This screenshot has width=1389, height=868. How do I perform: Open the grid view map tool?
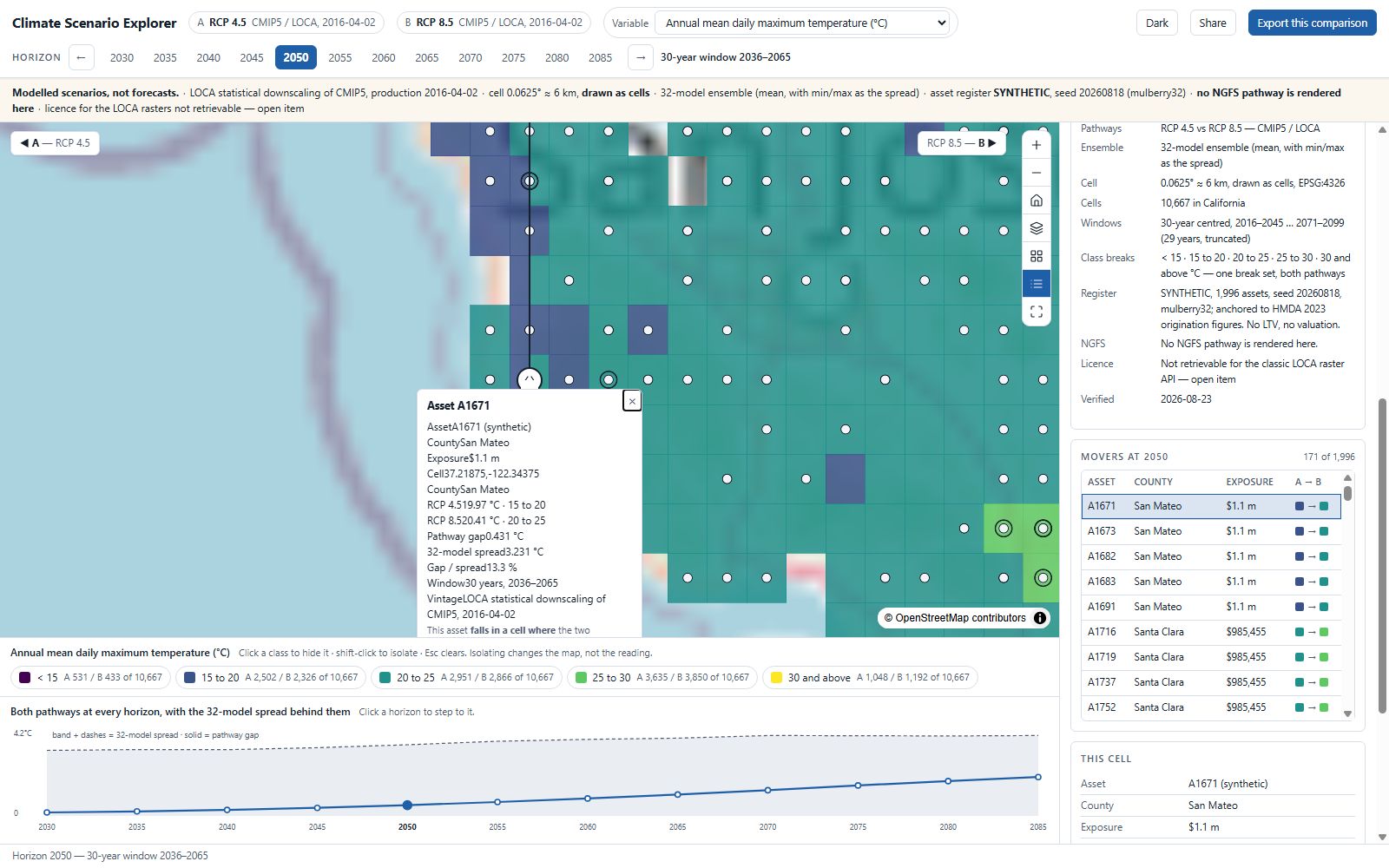pyautogui.click(x=1037, y=256)
